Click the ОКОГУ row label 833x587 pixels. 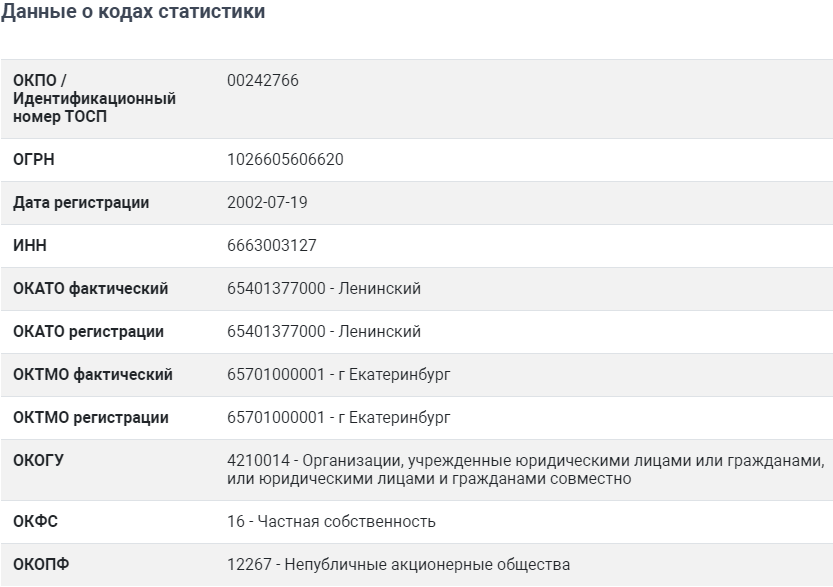click(x=38, y=461)
